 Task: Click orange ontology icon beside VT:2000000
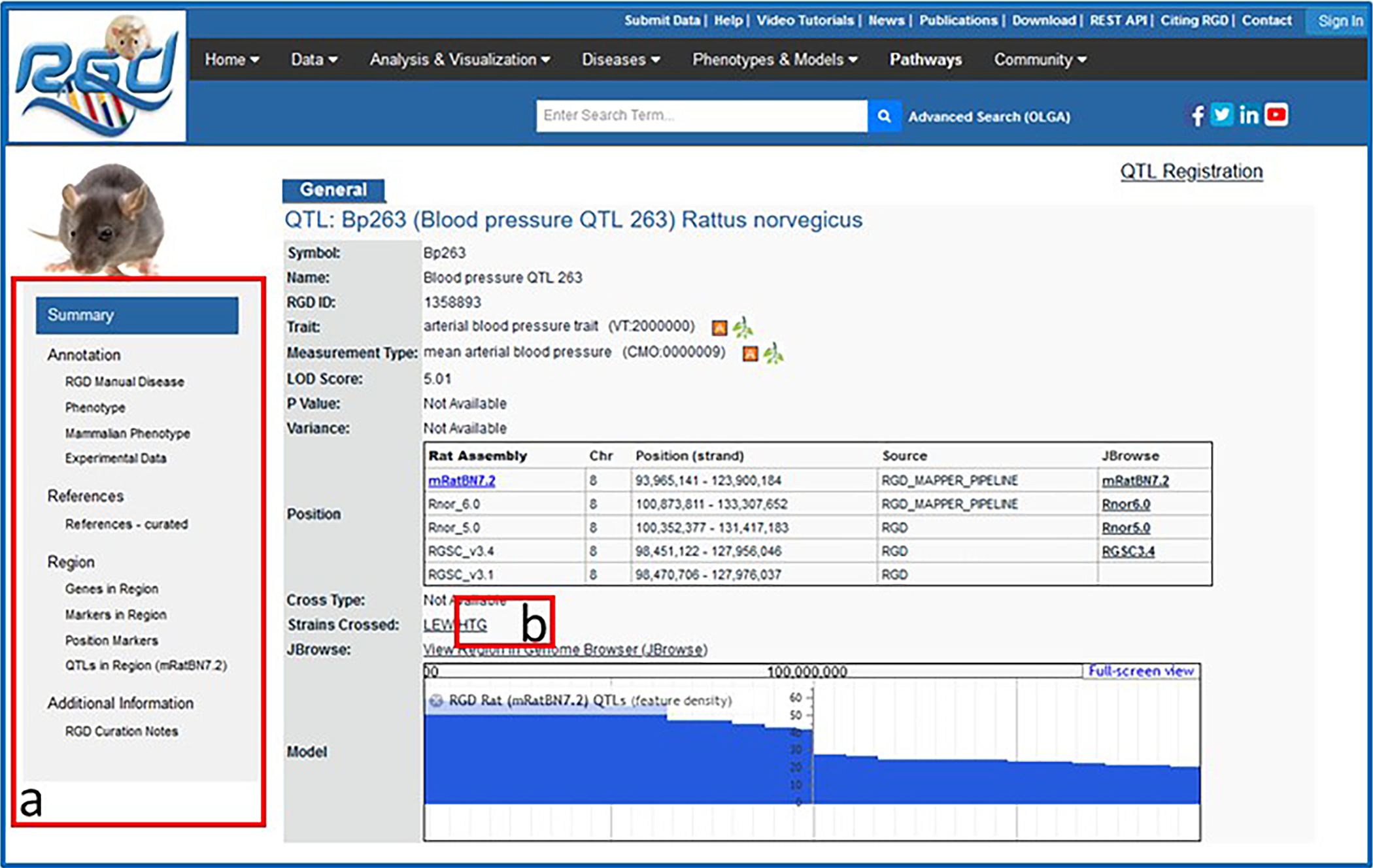(719, 327)
